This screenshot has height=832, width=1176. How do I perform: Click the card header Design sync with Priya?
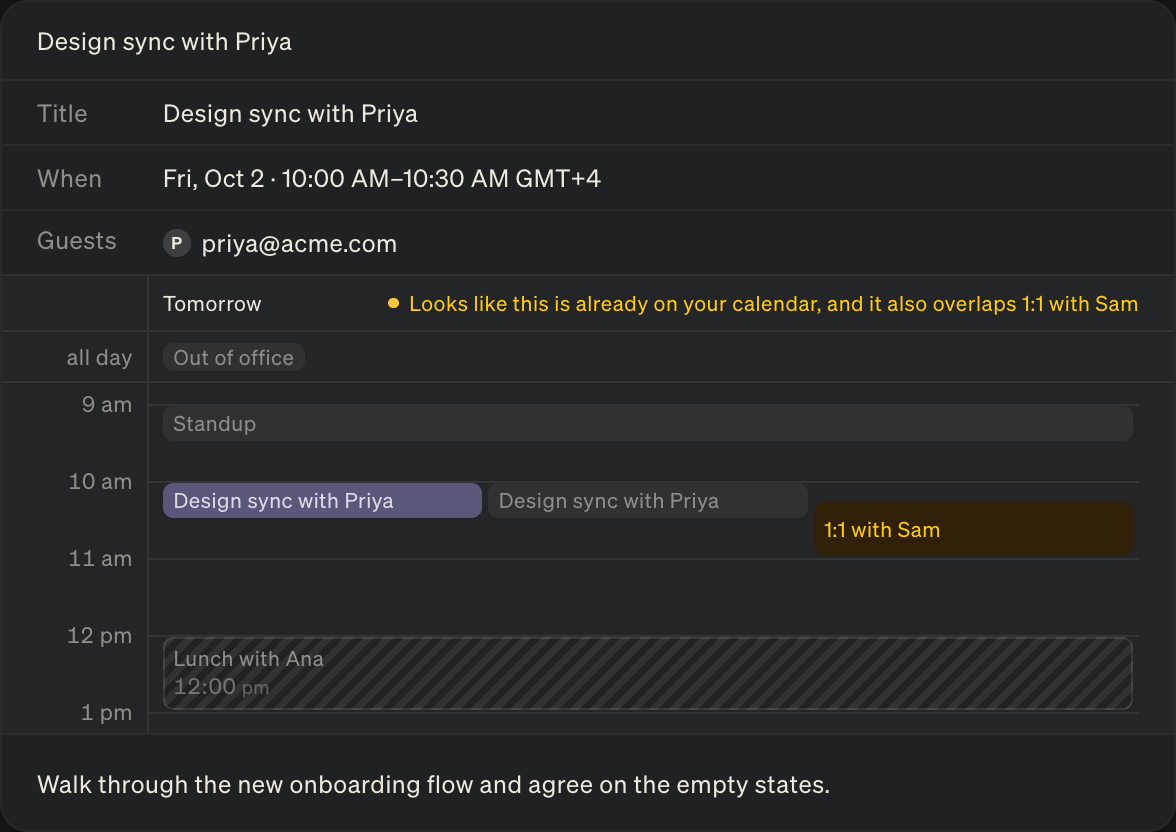(164, 42)
